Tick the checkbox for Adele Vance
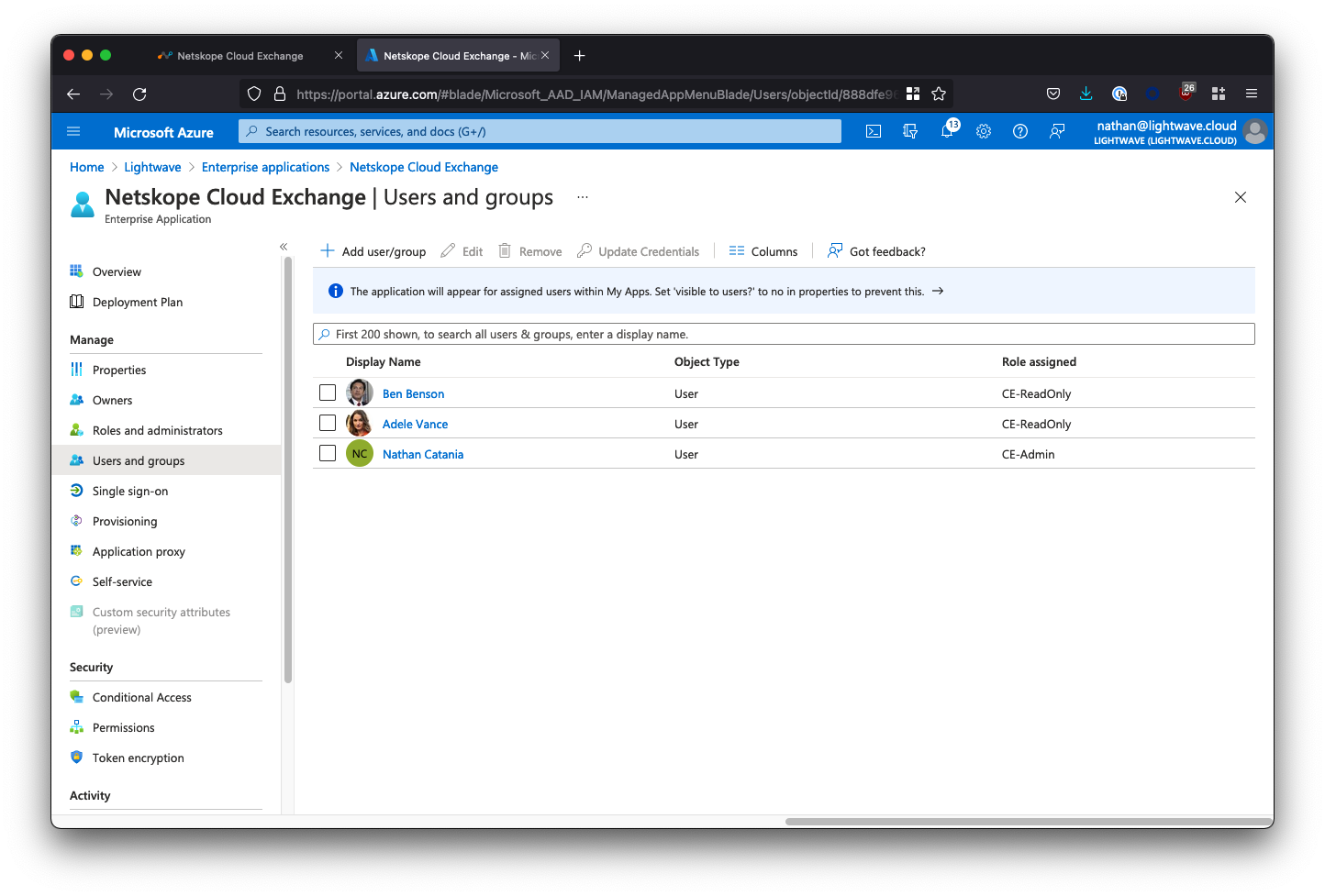Viewport: 1325px width, 896px height. click(328, 423)
